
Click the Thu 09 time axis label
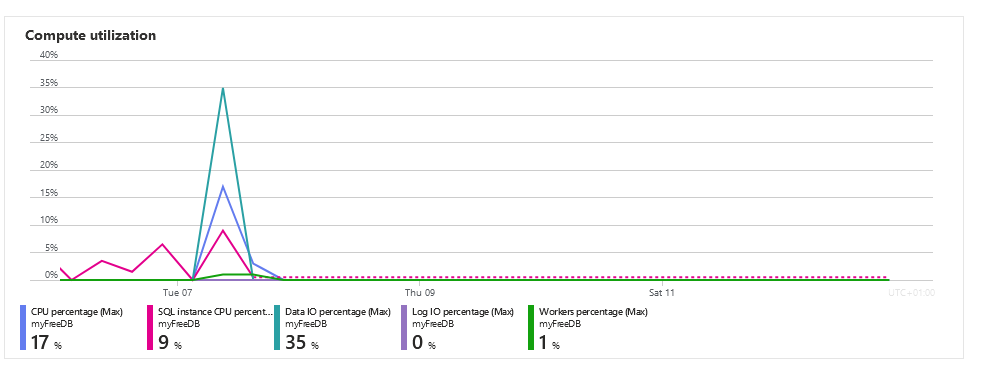[420, 293]
